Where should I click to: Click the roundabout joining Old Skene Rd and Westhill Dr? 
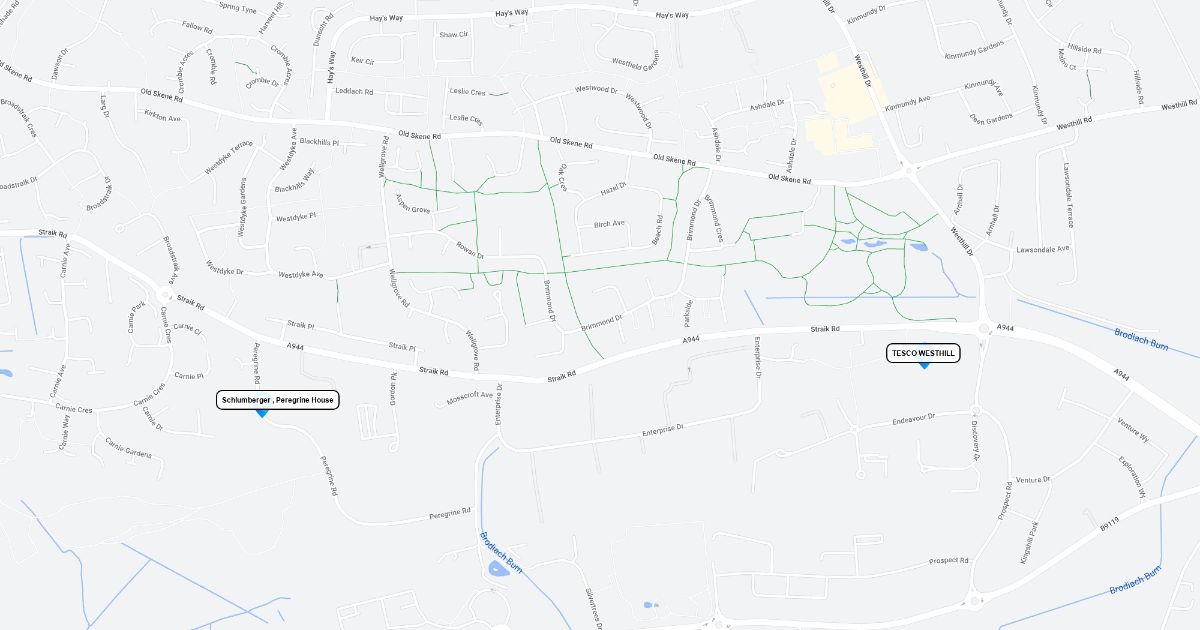tap(908, 171)
